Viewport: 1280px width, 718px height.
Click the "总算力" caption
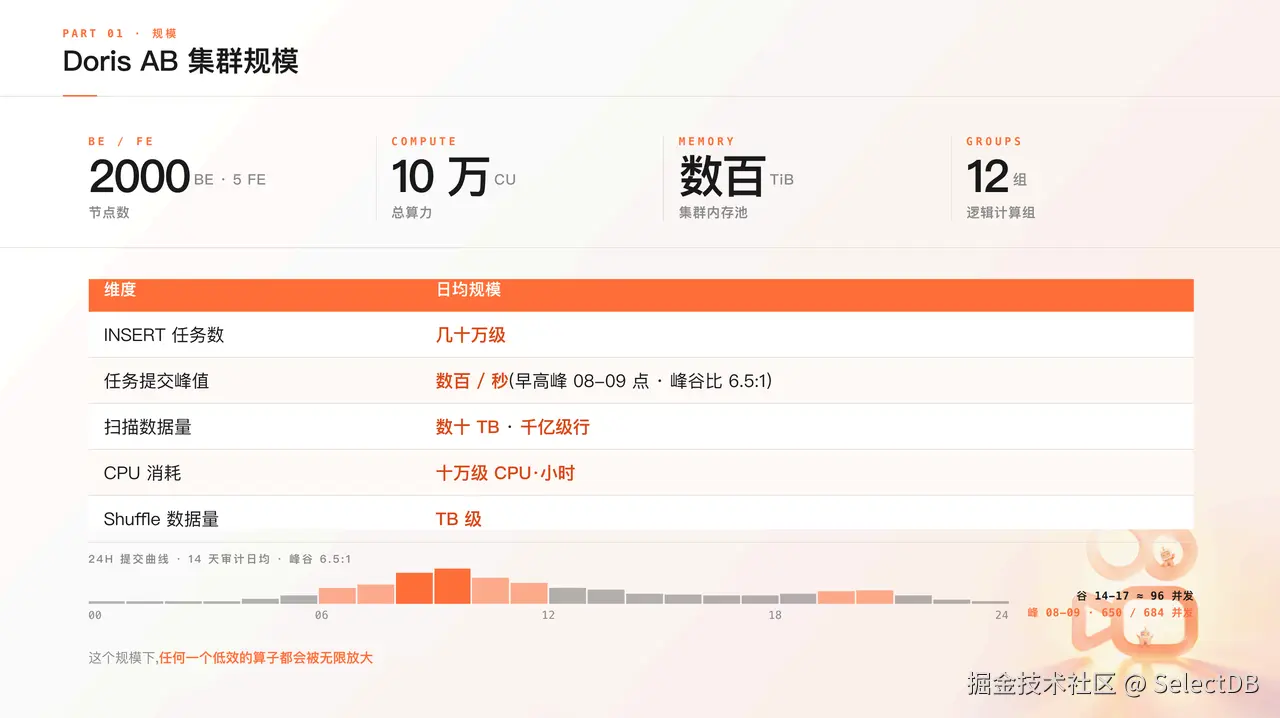412,212
